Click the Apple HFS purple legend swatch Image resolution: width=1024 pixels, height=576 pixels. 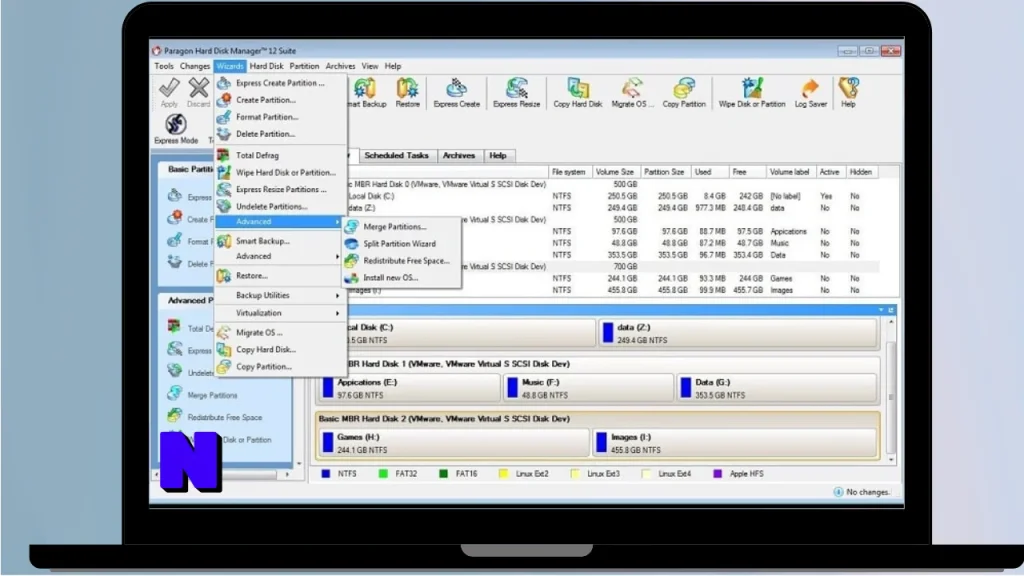pyautogui.click(x=718, y=473)
